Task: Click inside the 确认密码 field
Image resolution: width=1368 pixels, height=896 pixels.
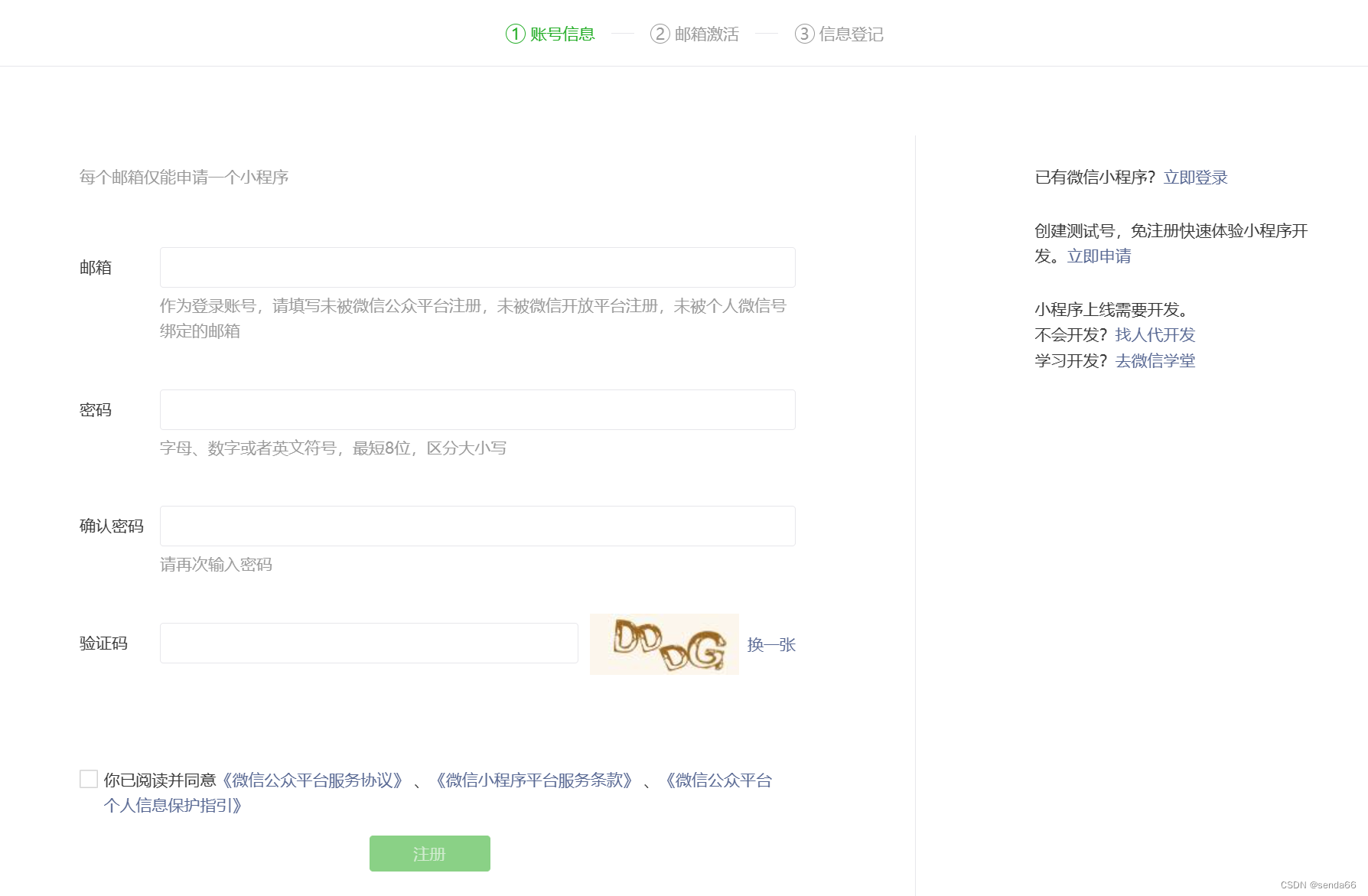Action: coord(477,526)
